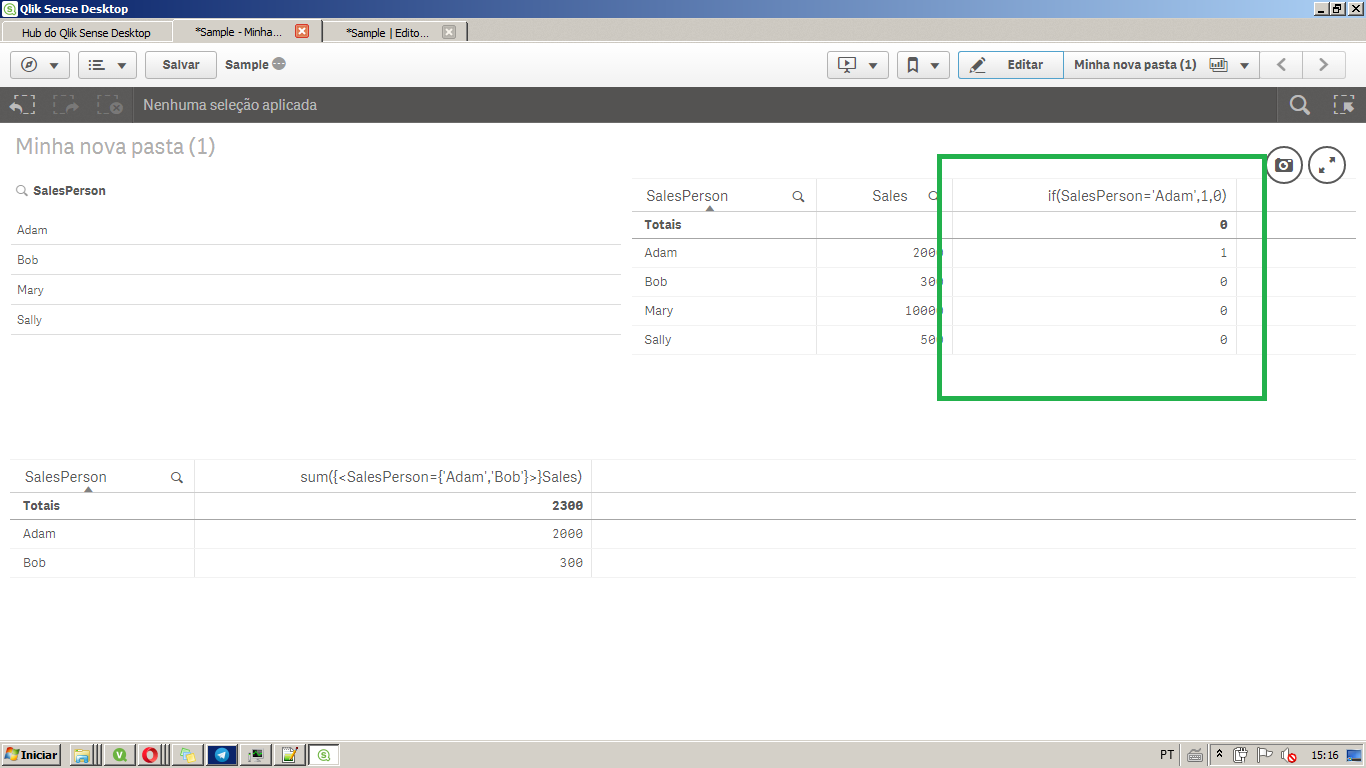Open the Iniciar start menu

click(x=32, y=755)
